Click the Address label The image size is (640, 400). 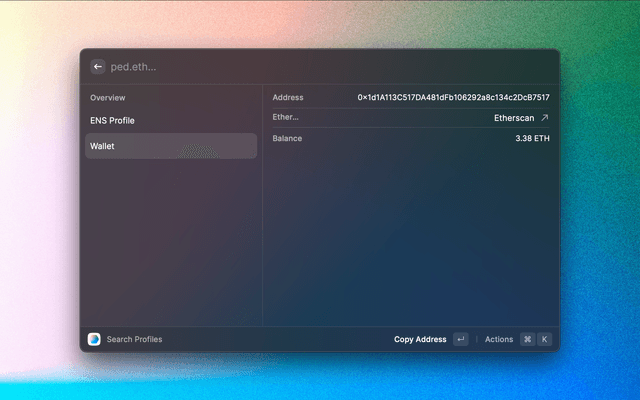pyautogui.click(x=288, y=98)
